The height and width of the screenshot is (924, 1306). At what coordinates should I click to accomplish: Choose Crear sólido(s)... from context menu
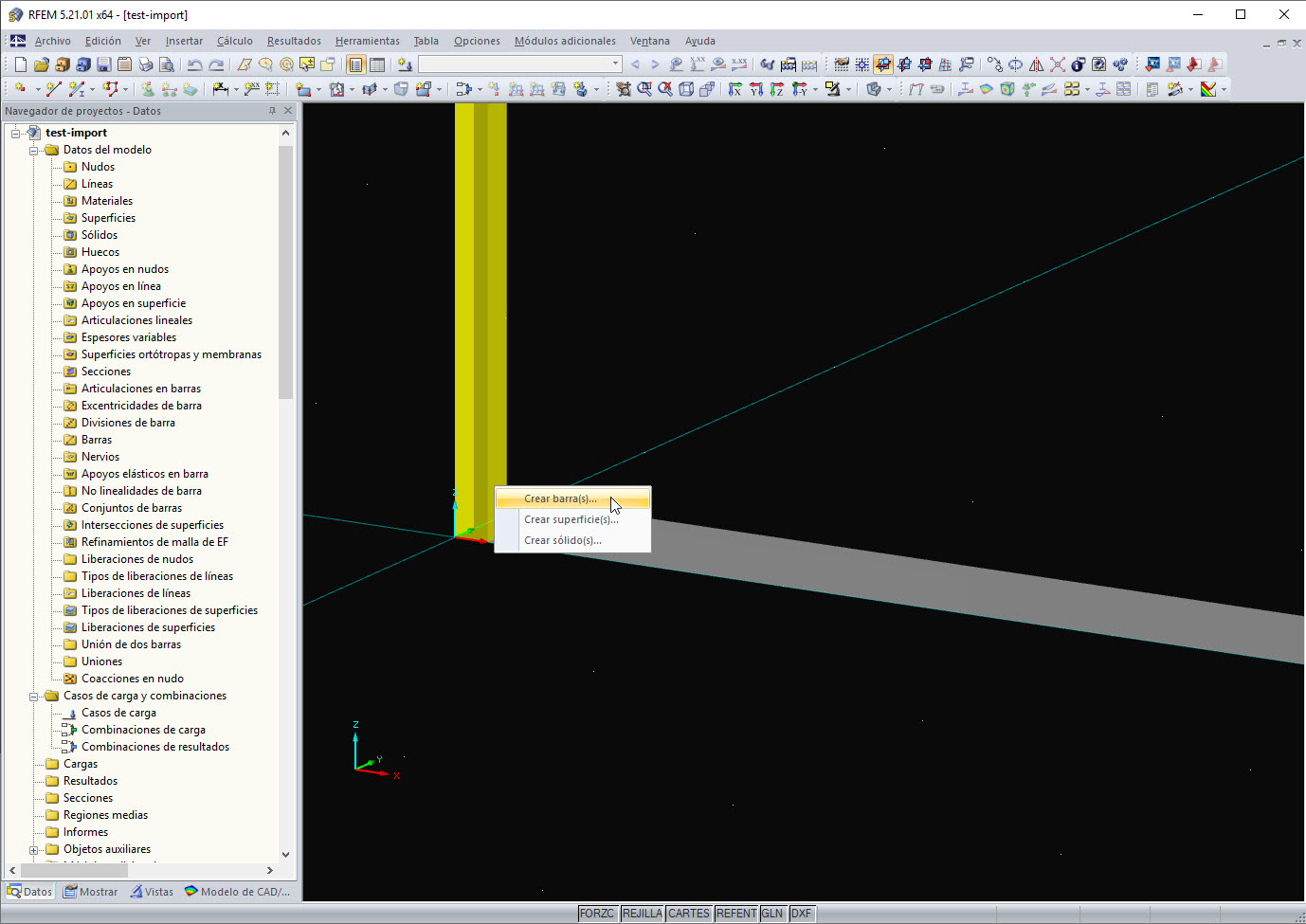[x=572, y=540]
